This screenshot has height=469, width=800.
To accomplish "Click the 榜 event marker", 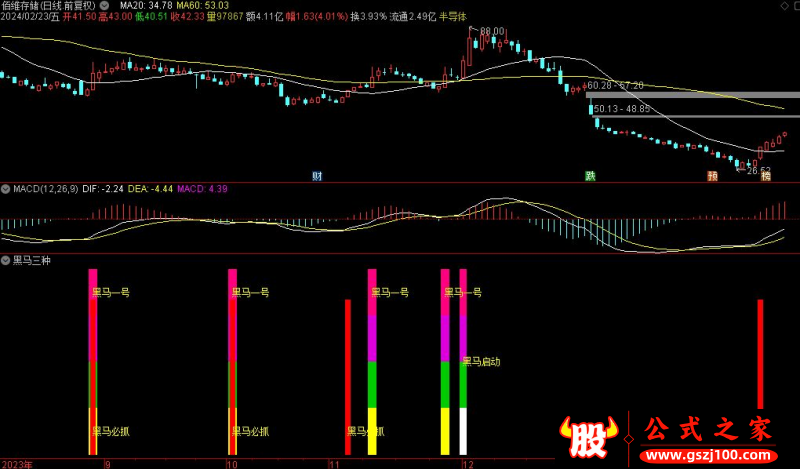I will coord(765,176).
